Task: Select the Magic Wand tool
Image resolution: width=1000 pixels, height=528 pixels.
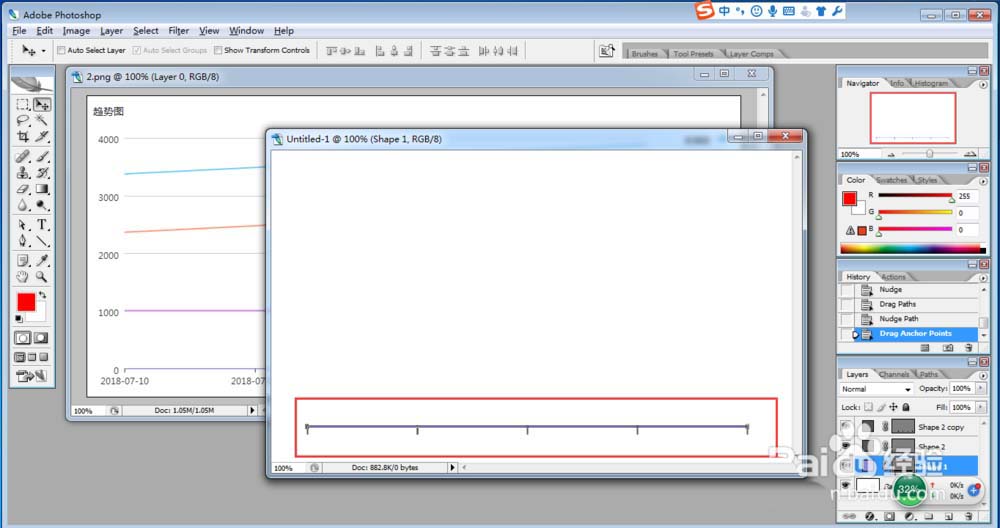Action: tap(42, 121)
